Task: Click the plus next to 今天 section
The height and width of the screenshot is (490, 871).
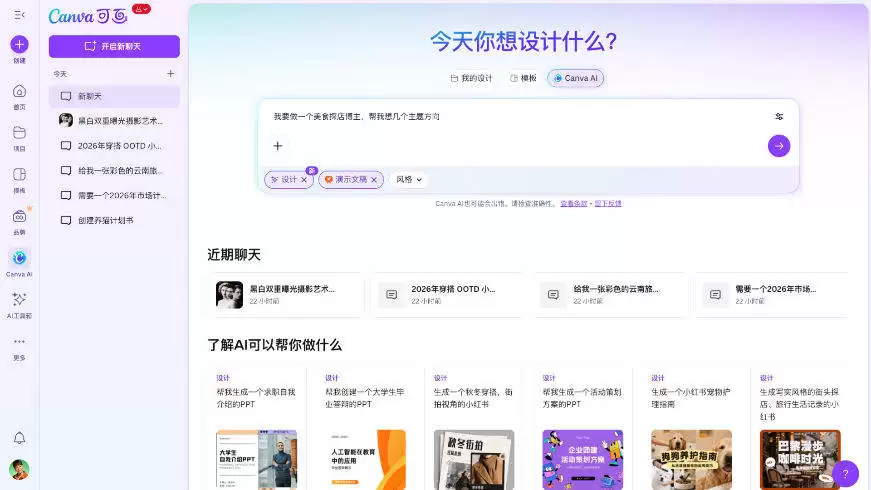Action: coord(170,74)
